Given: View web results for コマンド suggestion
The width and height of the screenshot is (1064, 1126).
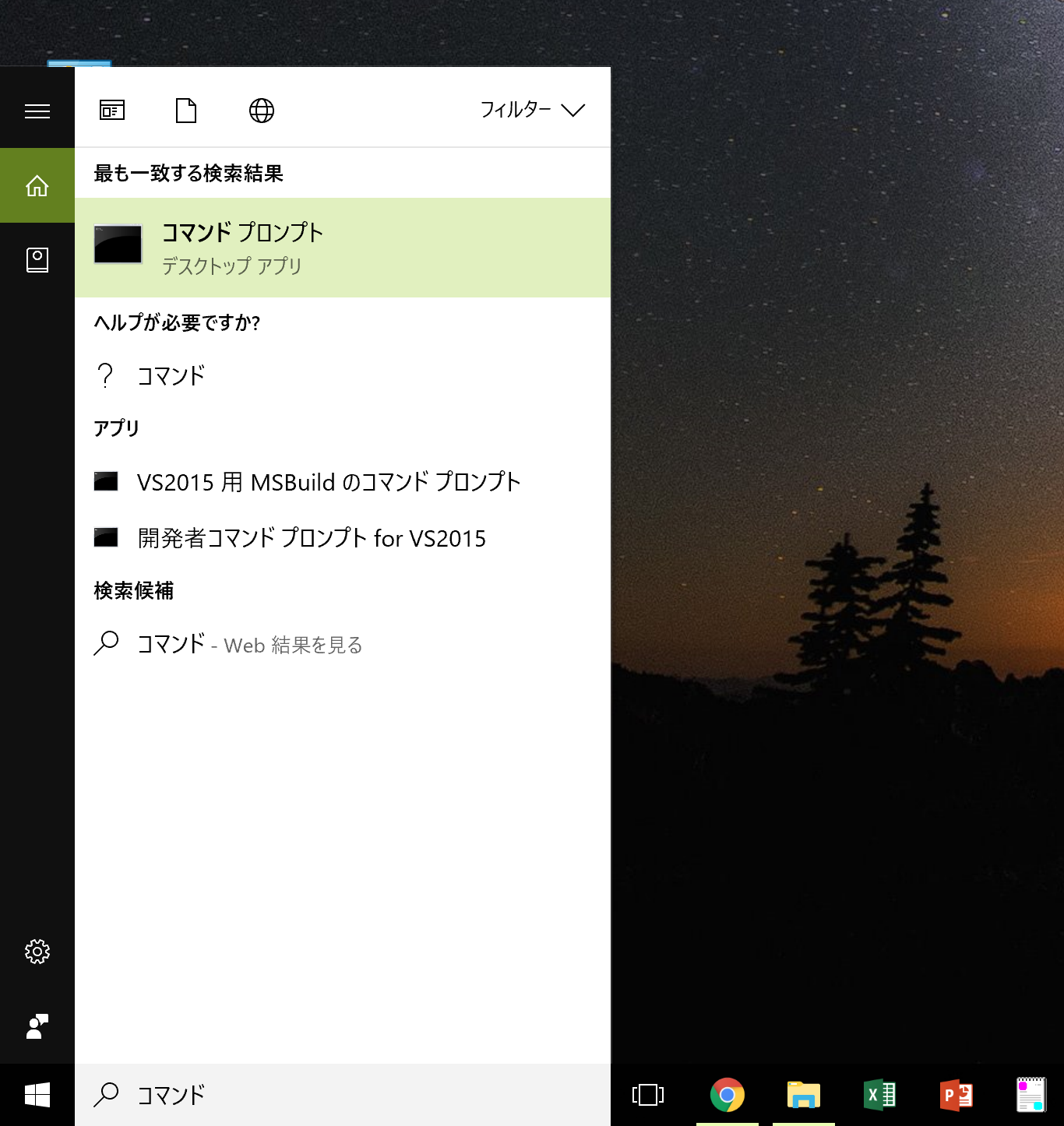Looking at the screenshot, I should [248, 645].
